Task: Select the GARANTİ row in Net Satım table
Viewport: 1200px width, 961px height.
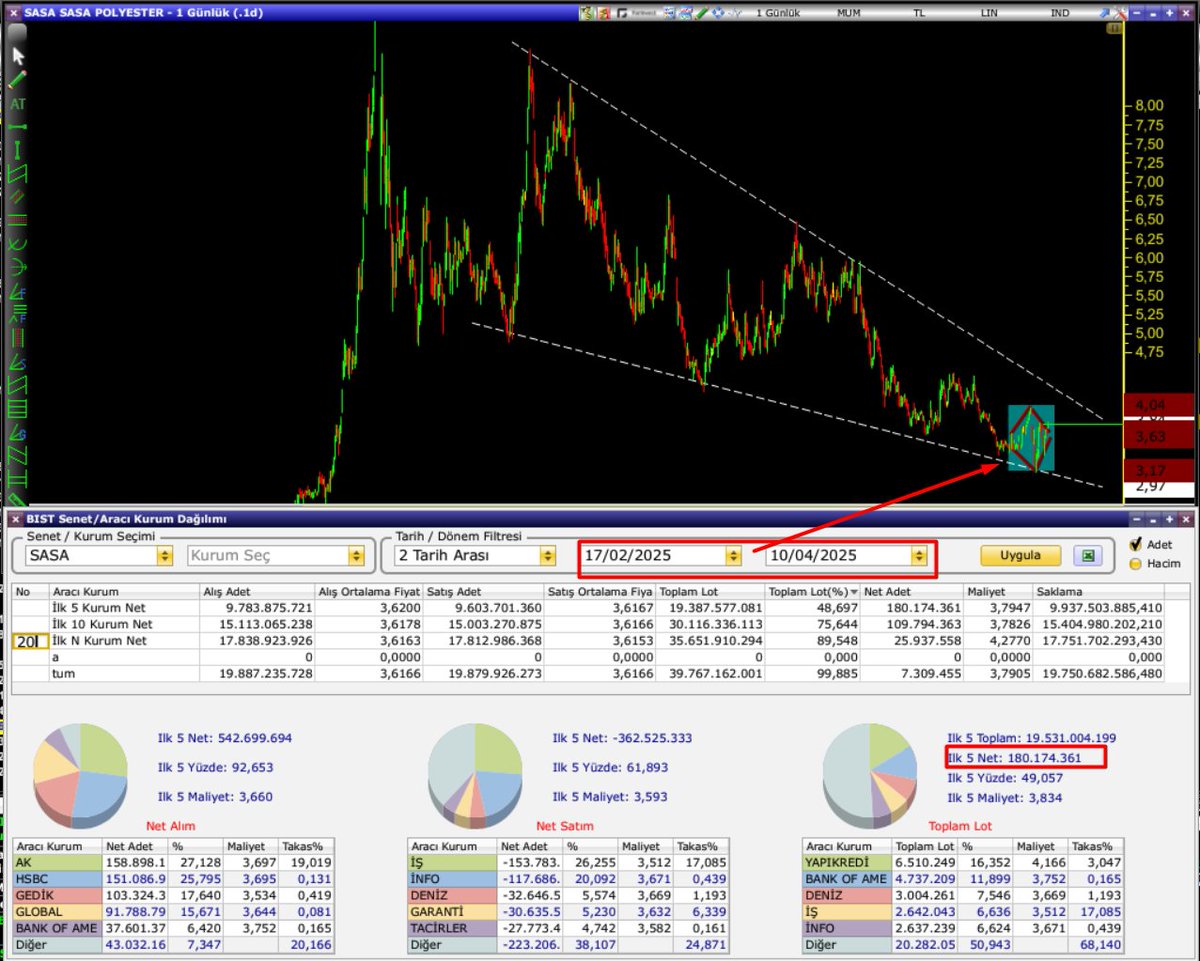Action: (x=569, y=912)
